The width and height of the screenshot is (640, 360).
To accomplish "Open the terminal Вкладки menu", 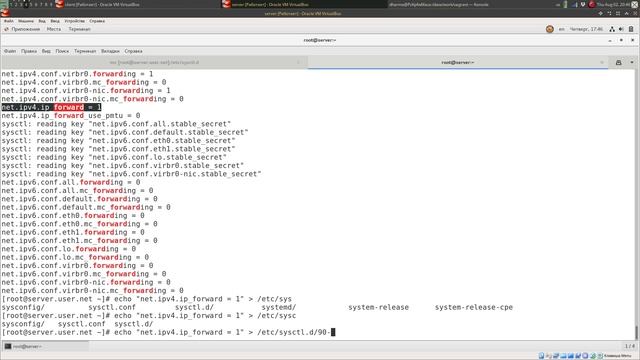I will (x=110, y=51).
